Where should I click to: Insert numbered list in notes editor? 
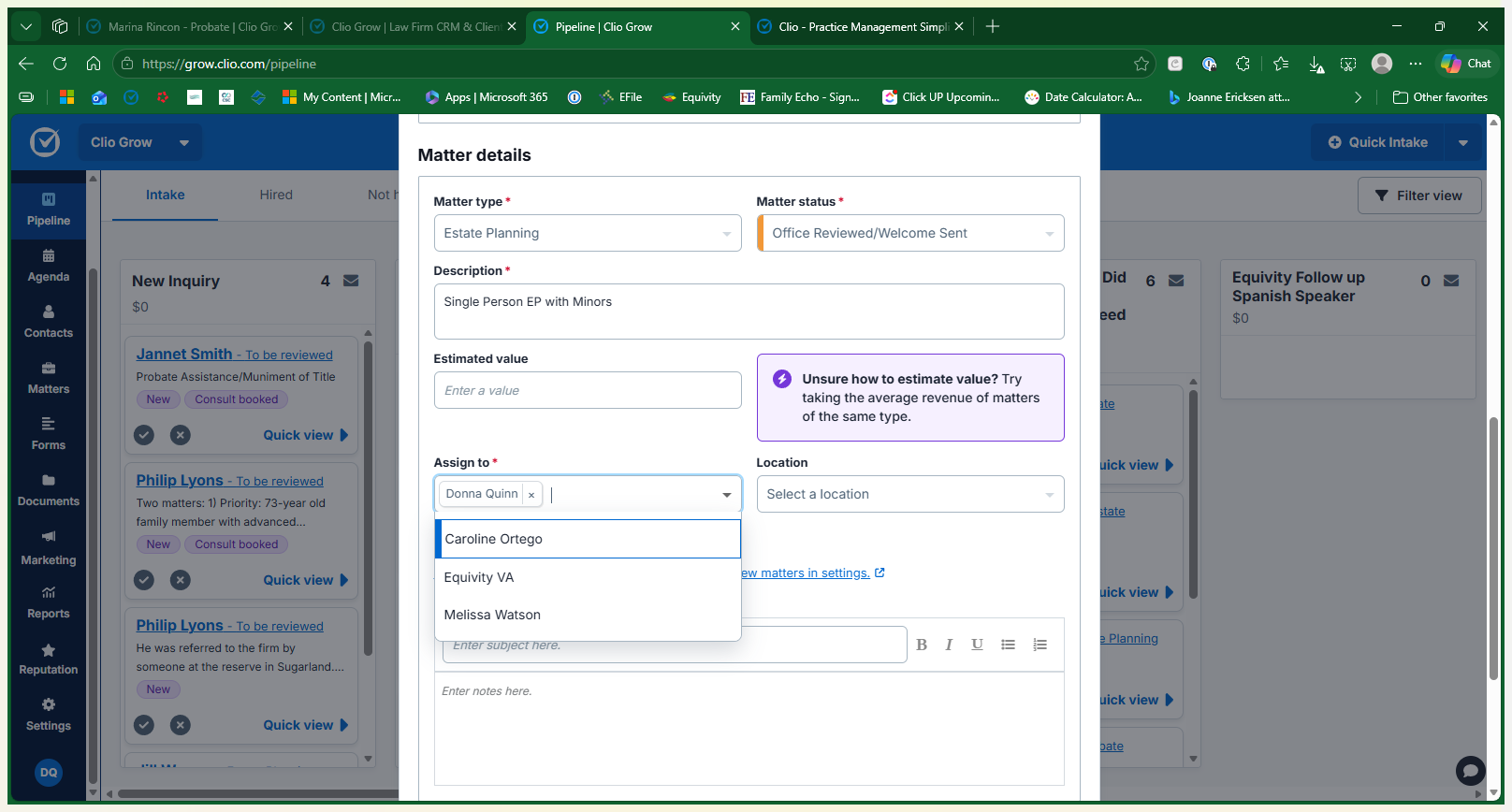tap(1039, 645)
